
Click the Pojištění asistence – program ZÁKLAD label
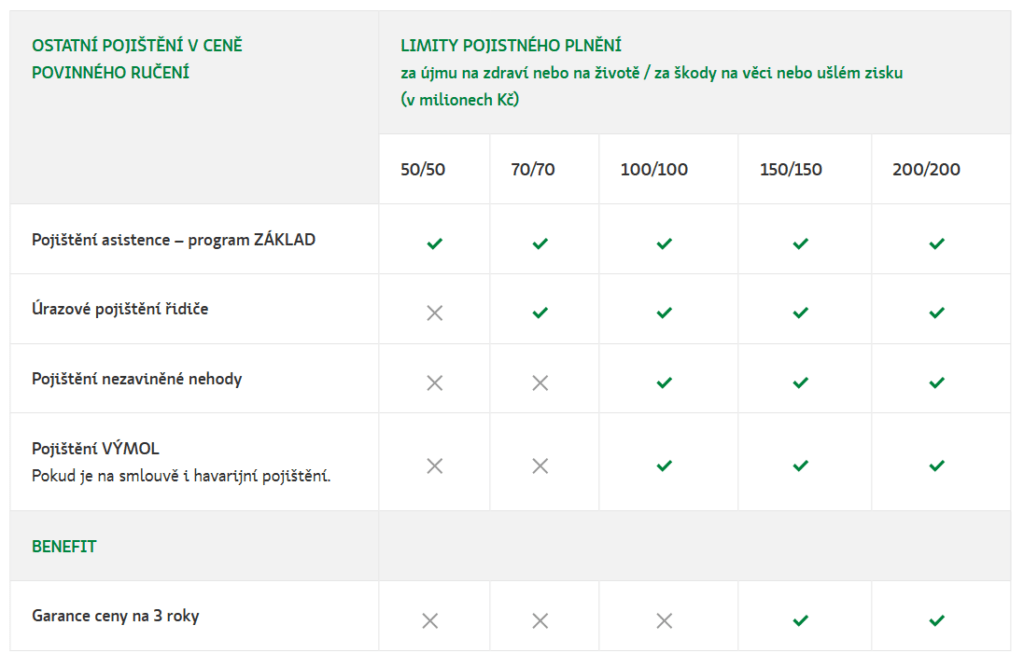coord(173,240)
